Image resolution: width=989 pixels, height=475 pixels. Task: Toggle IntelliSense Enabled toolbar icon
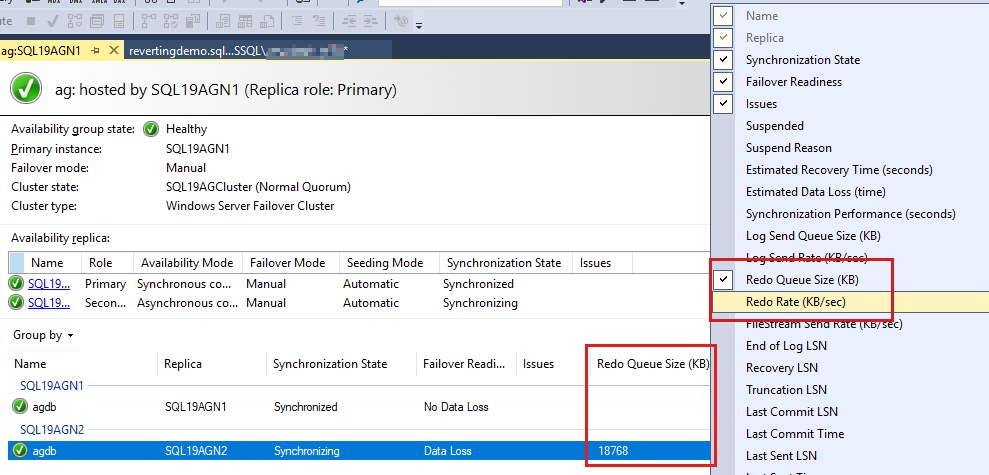(x=119, y=21)
